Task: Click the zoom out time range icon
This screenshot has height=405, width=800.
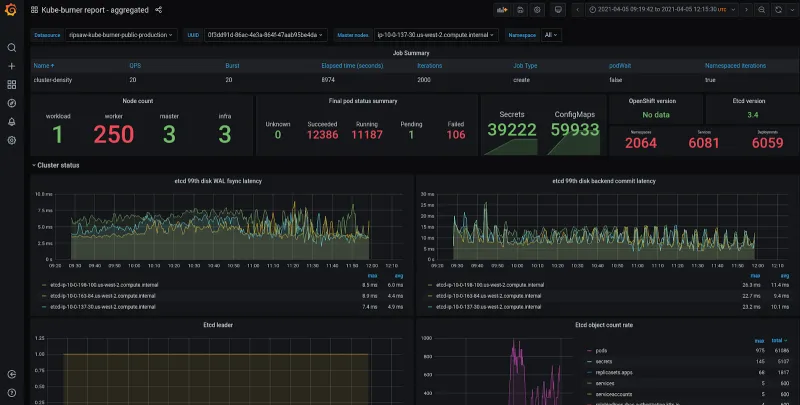Action: [762, 10]
